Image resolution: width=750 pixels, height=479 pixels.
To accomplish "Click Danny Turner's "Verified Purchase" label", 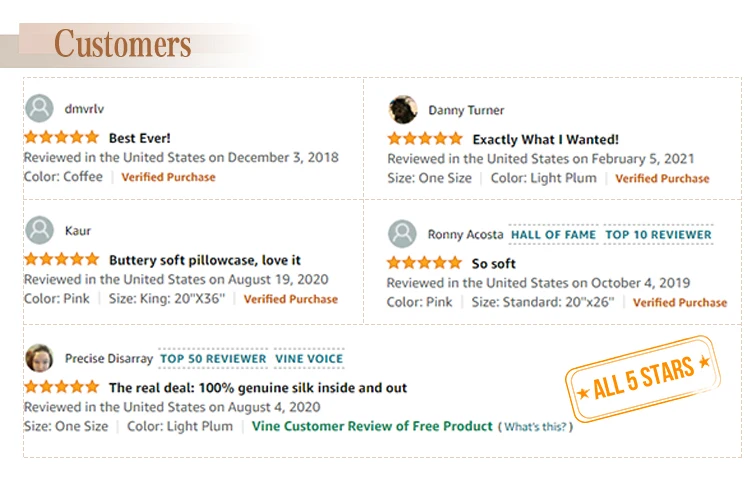I will click(x=662, y=179).
